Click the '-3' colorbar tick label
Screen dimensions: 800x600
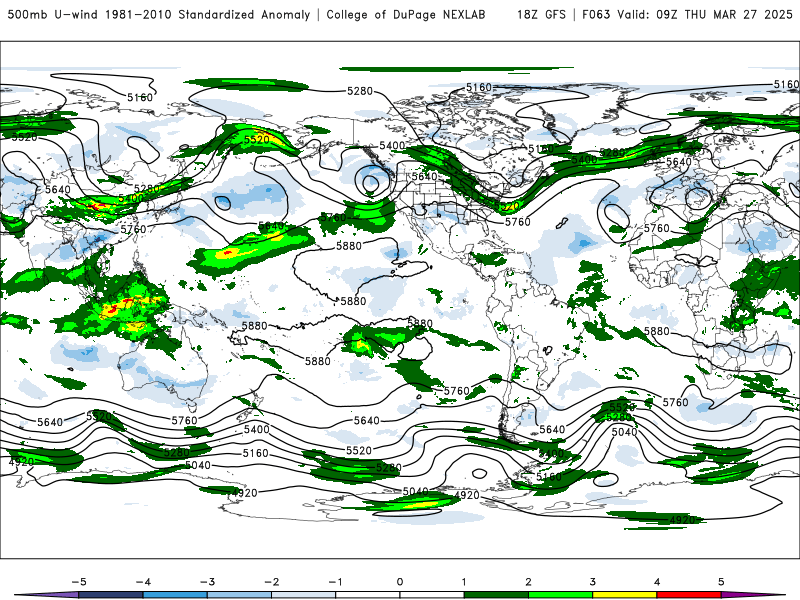(207, 582)
